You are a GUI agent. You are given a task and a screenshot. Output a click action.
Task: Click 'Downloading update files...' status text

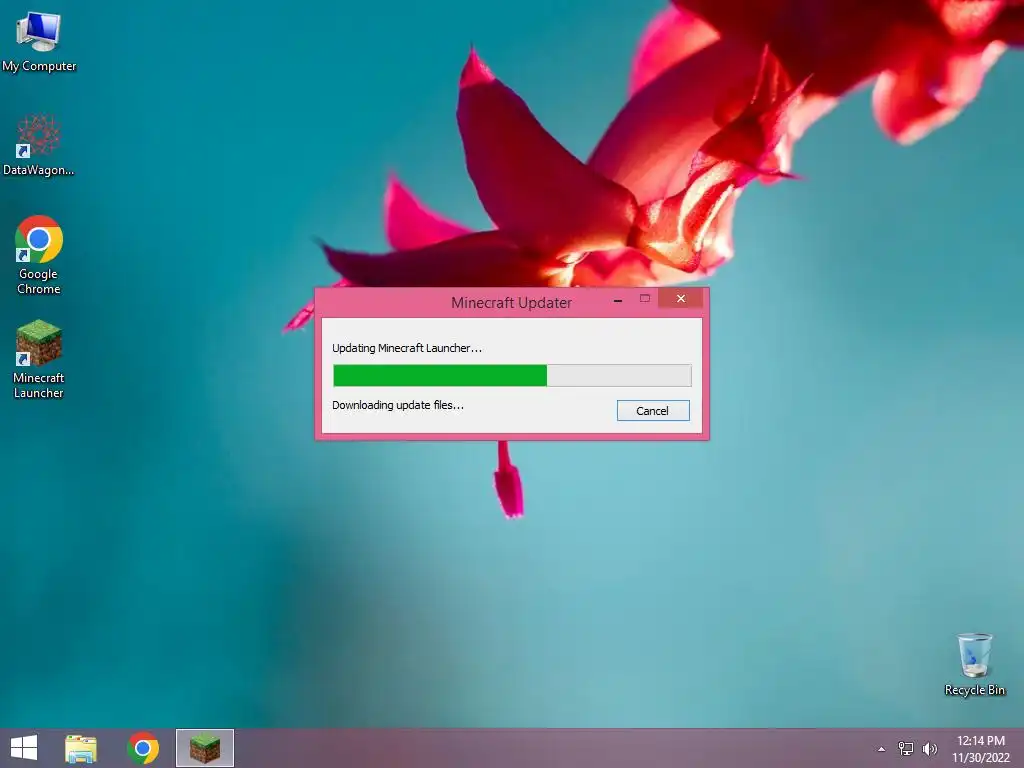click(398, 405)
